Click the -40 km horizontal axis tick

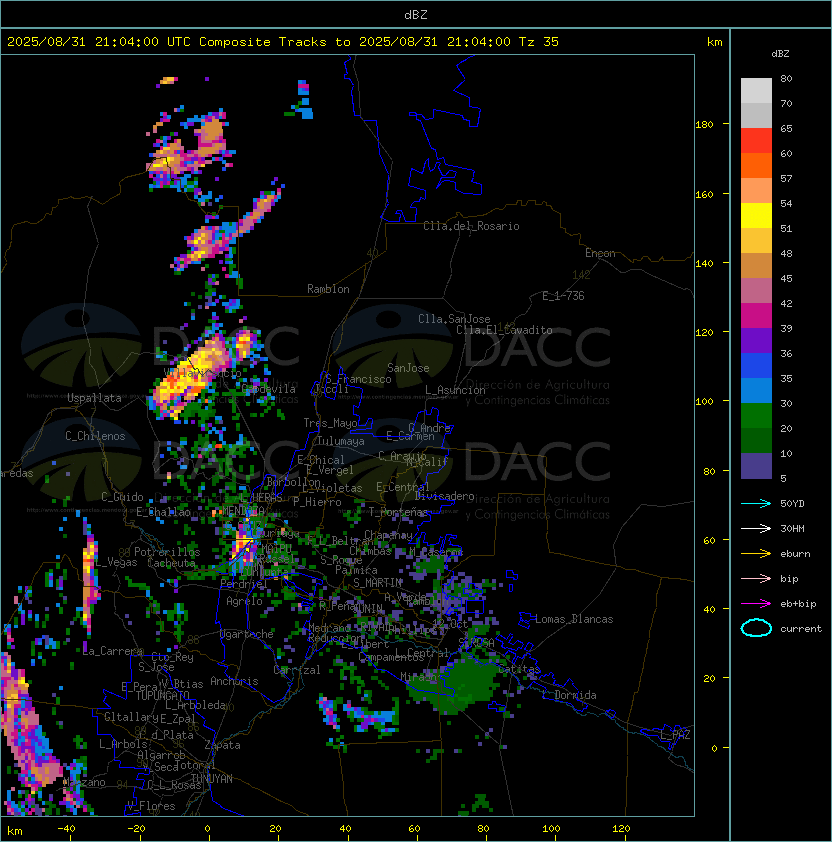click(x=66, y=829)
